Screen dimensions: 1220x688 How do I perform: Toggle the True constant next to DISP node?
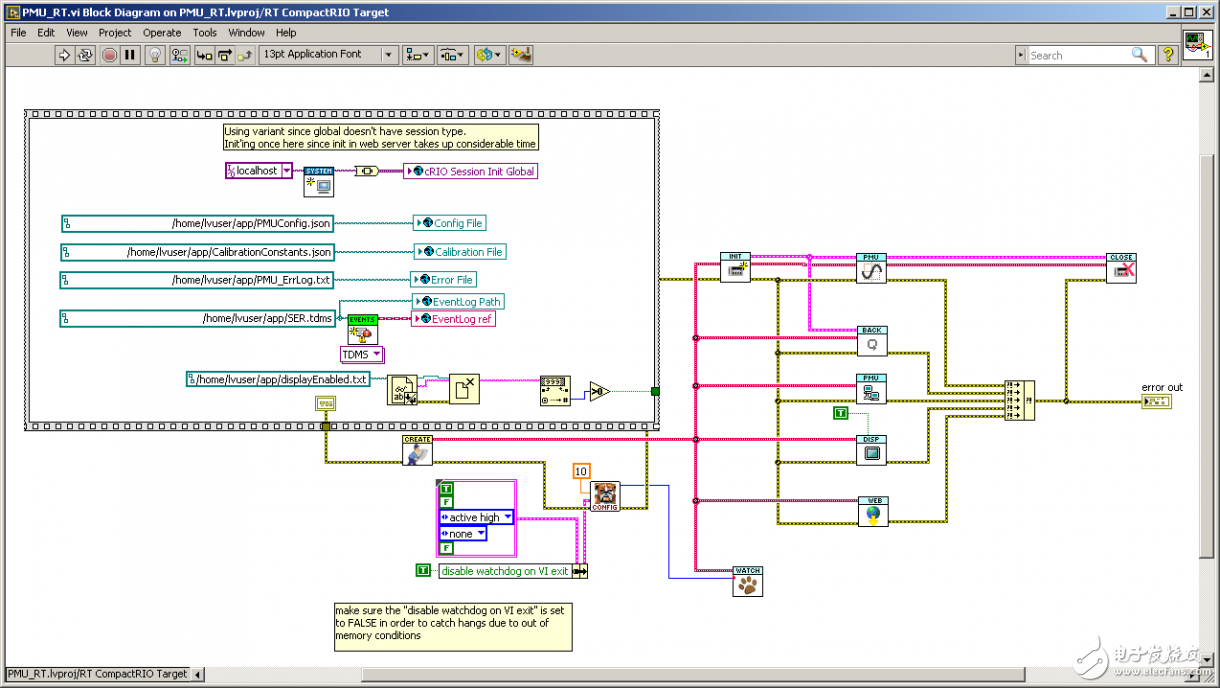pyautogui.click(x=841, y=413)
